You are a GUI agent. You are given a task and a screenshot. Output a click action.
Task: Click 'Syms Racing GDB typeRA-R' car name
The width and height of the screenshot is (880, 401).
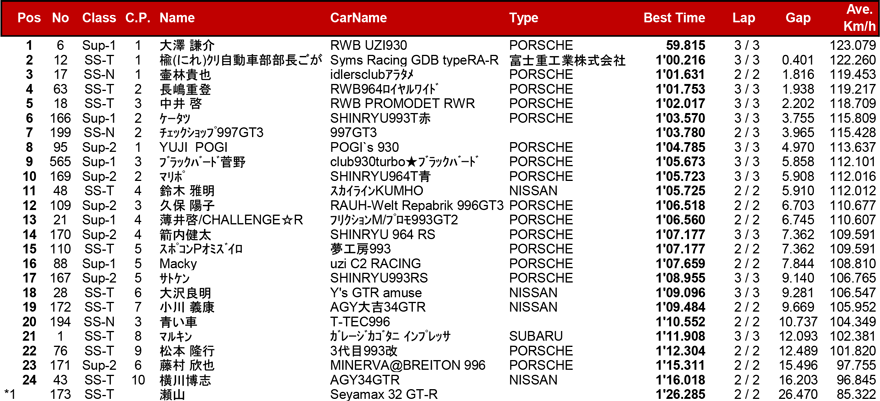(x=414, y=61)
